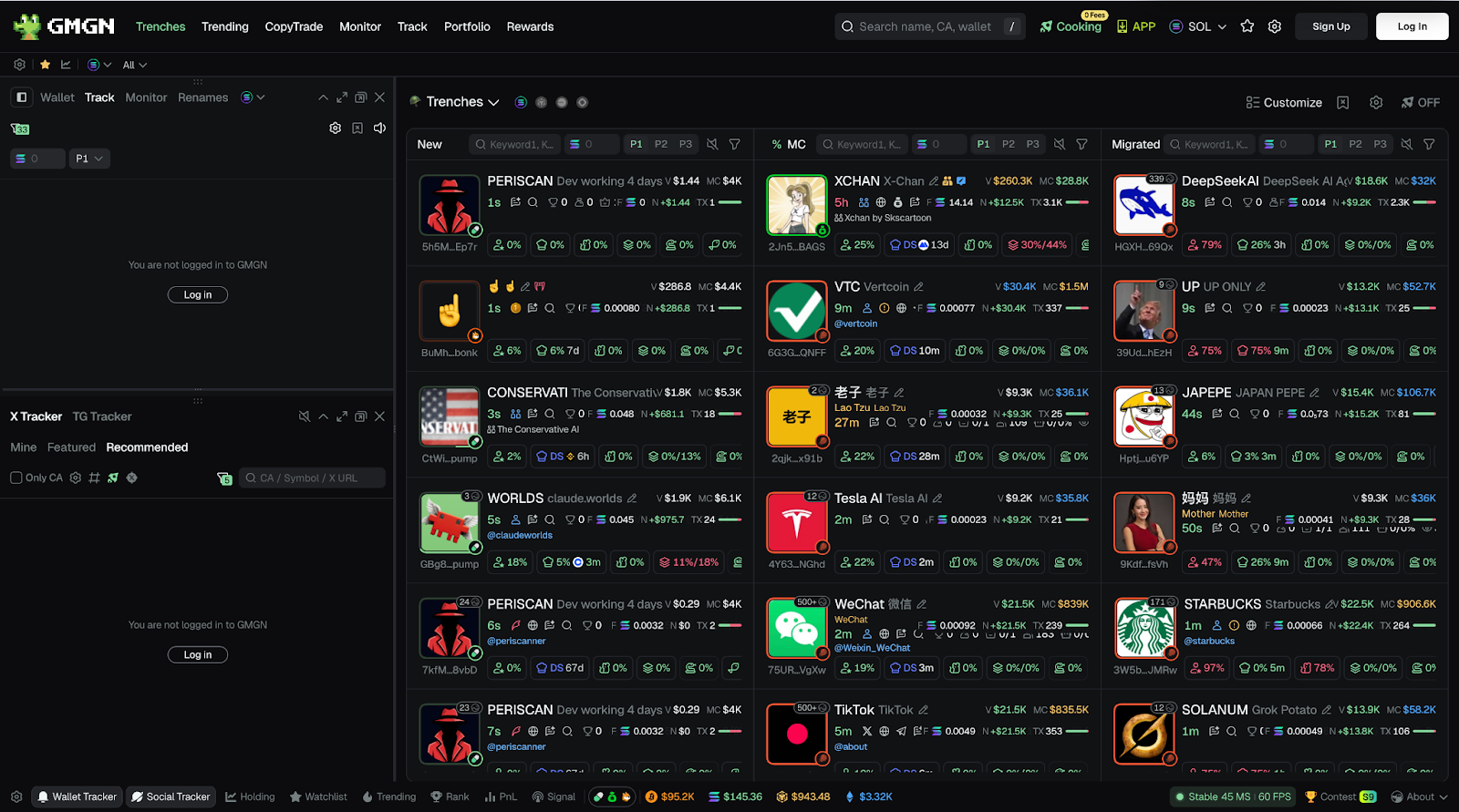This screenshot has width=1459, height=812.
Task: Collapse the X Tracker panel with chevron up
Action: pyautogui.click(x=323, y=416)
